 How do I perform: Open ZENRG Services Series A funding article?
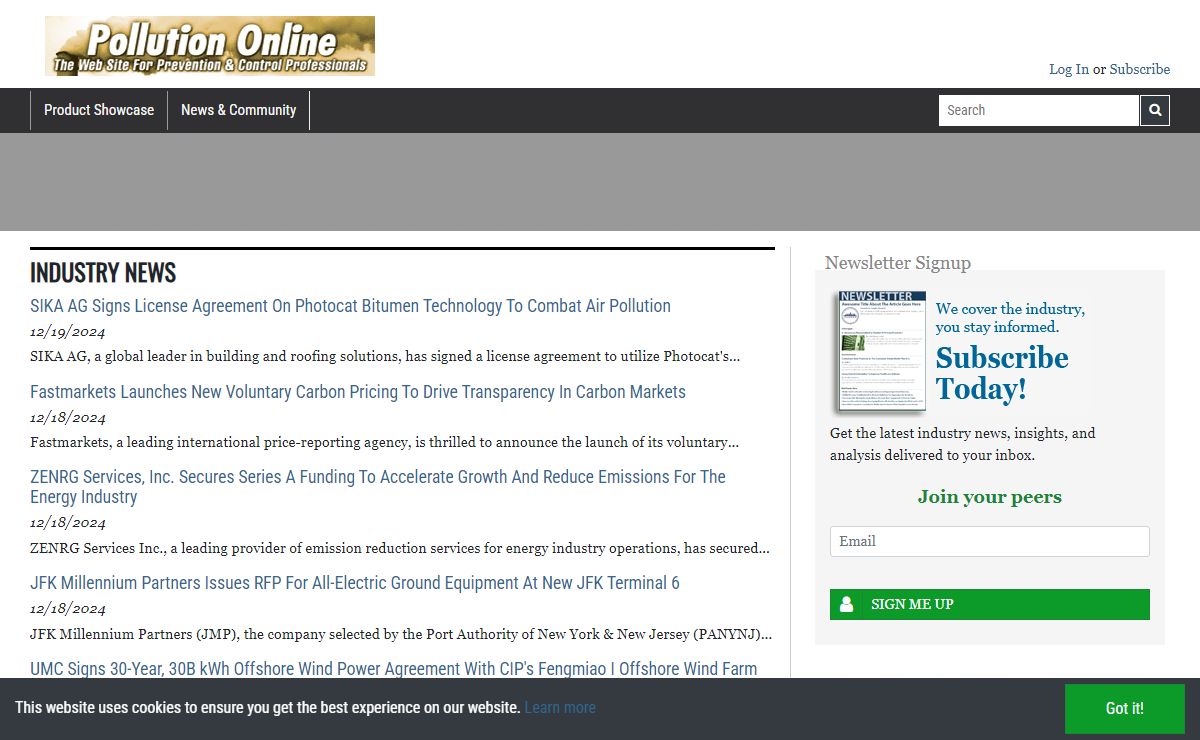click(x=378, y=487)
